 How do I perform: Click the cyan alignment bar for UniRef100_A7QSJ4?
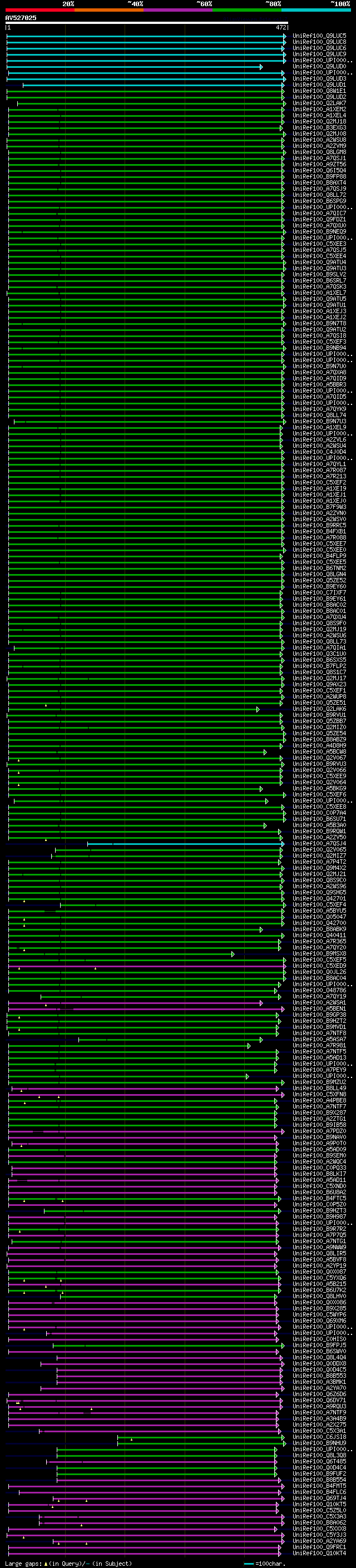pyautogui.click(x=185, y=844)
